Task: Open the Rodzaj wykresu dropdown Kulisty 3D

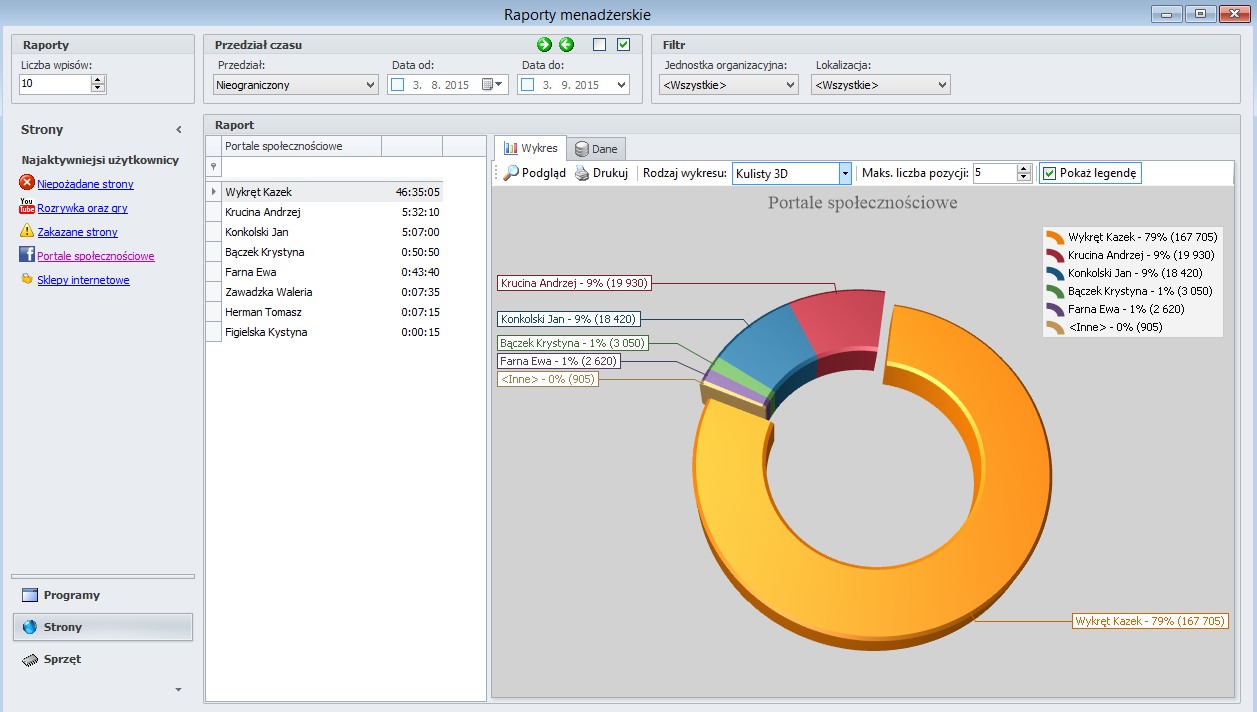Action: click(792, 173)
